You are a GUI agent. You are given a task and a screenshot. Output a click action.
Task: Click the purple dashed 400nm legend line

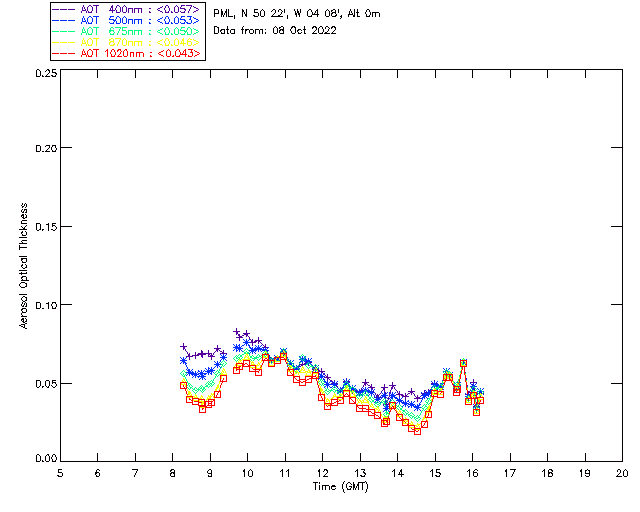(64, 9)
